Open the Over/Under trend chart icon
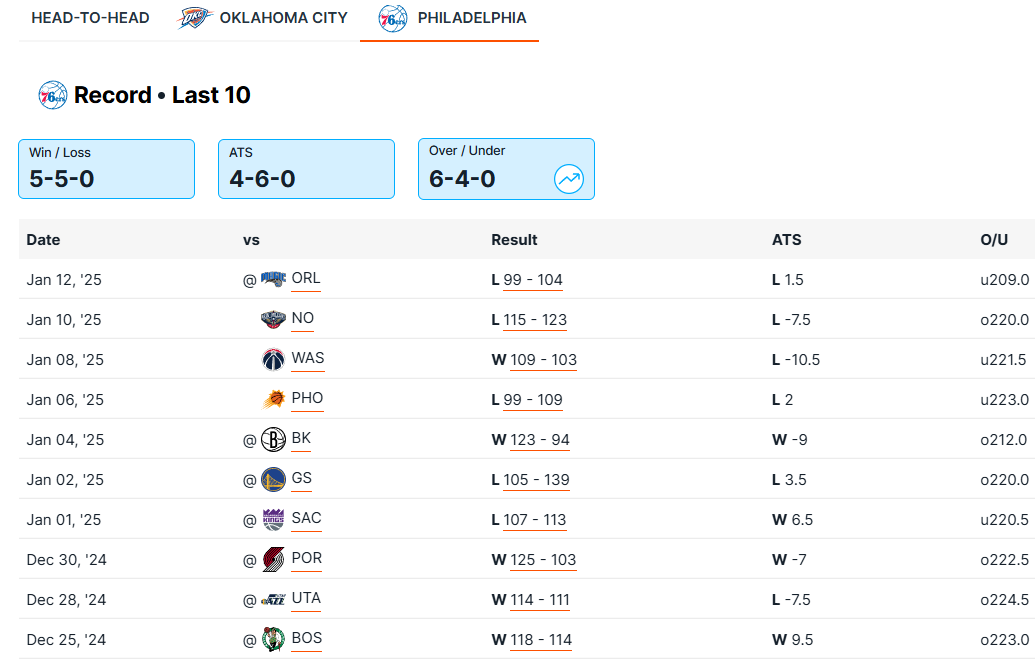This screenshot has height=659, width=1035. [568, 178]
